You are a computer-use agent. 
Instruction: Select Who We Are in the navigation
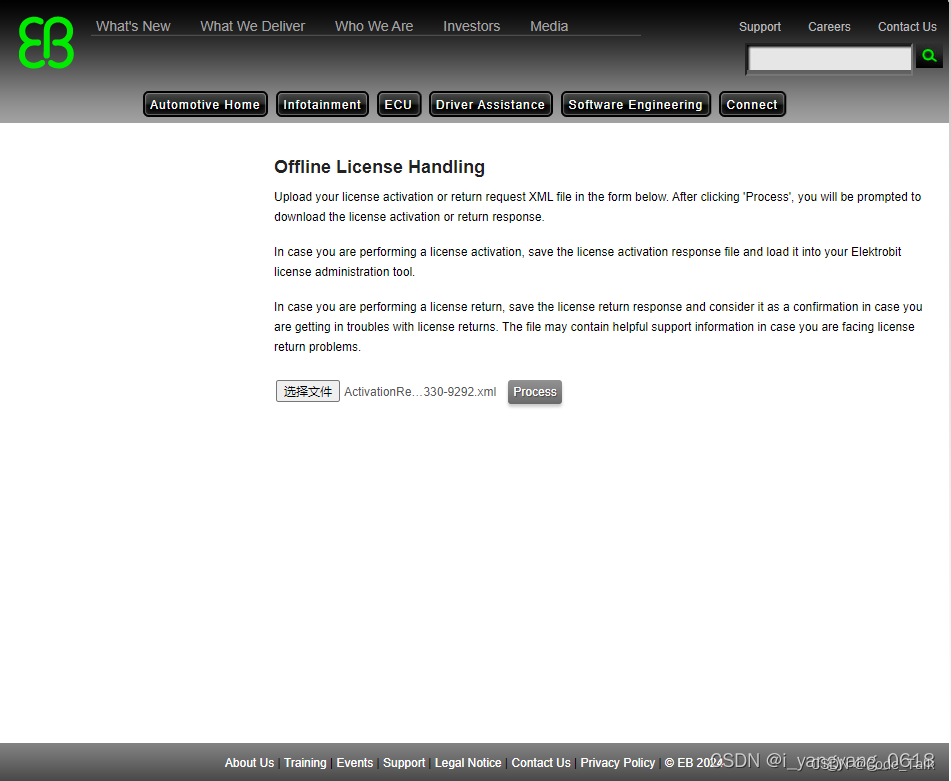coord(374,26)
